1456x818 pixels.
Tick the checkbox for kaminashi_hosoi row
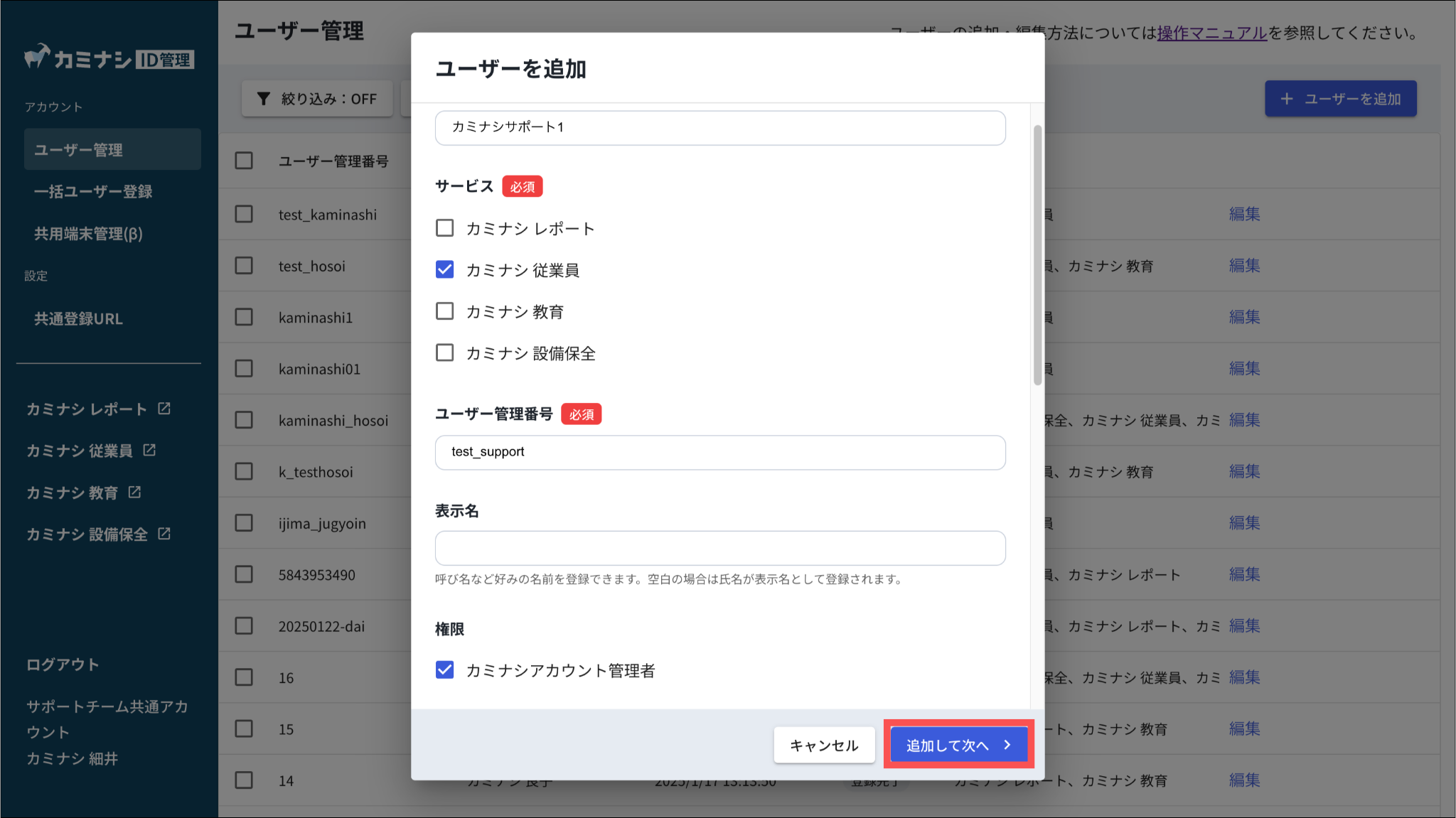tap(244, 420)
